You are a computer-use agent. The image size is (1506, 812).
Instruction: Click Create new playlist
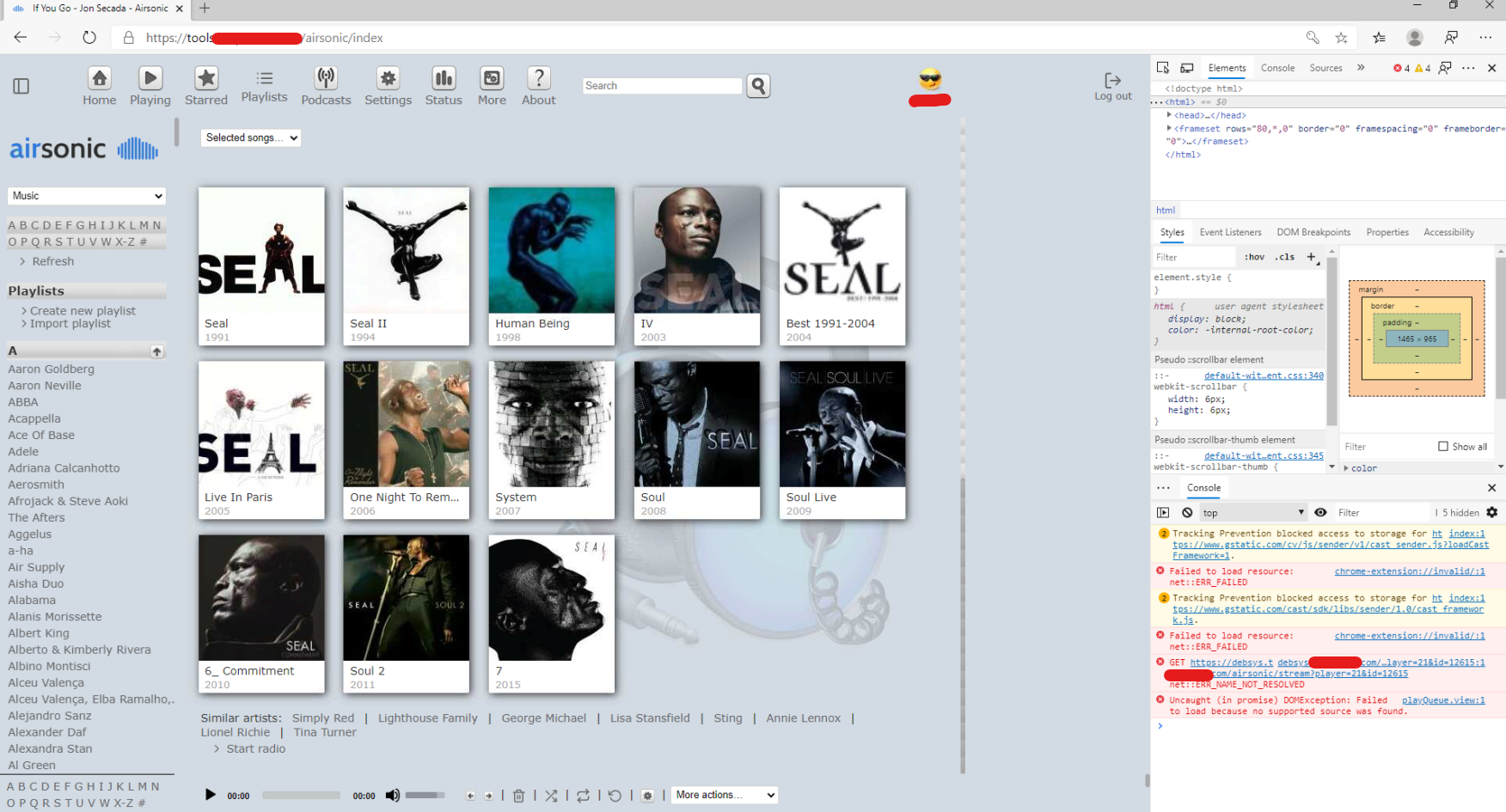83,311
